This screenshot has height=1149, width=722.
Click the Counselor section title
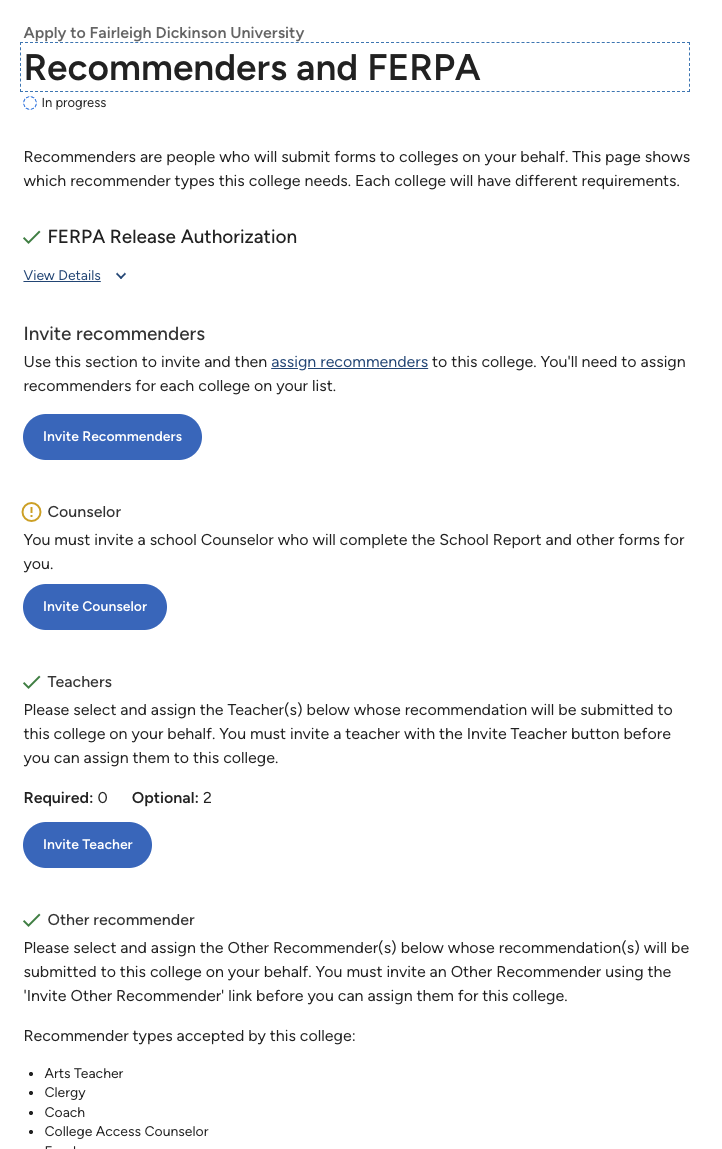(84, 512)
